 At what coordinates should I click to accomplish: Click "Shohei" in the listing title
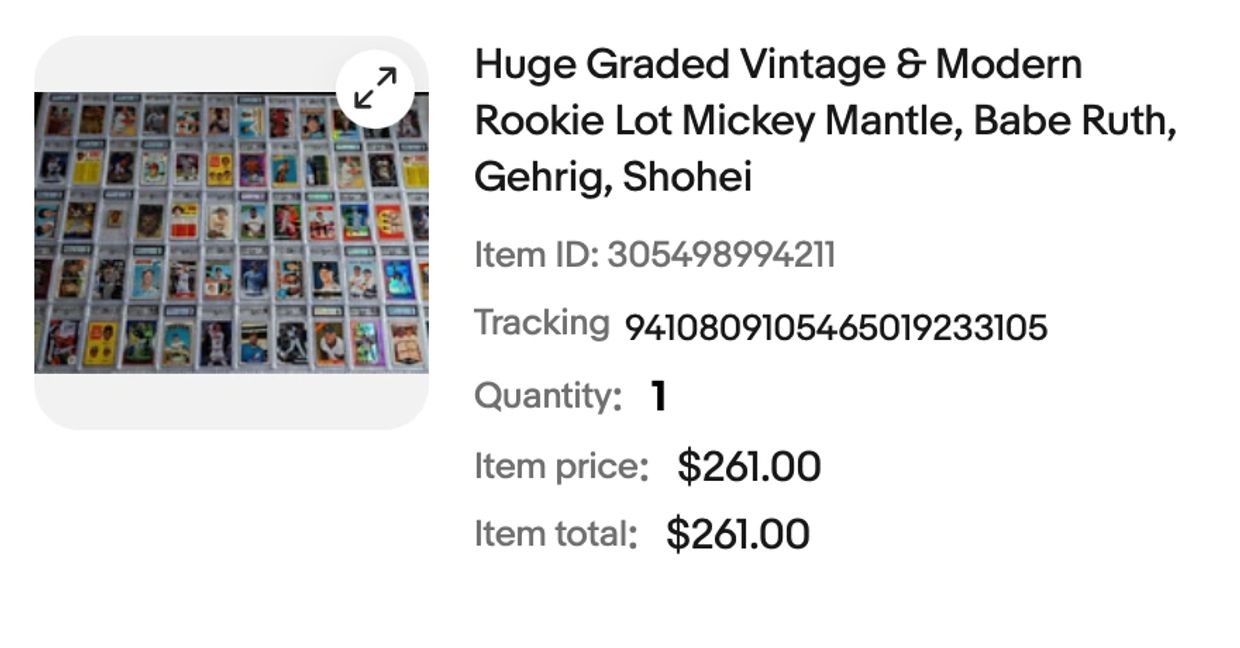[686, 178]
